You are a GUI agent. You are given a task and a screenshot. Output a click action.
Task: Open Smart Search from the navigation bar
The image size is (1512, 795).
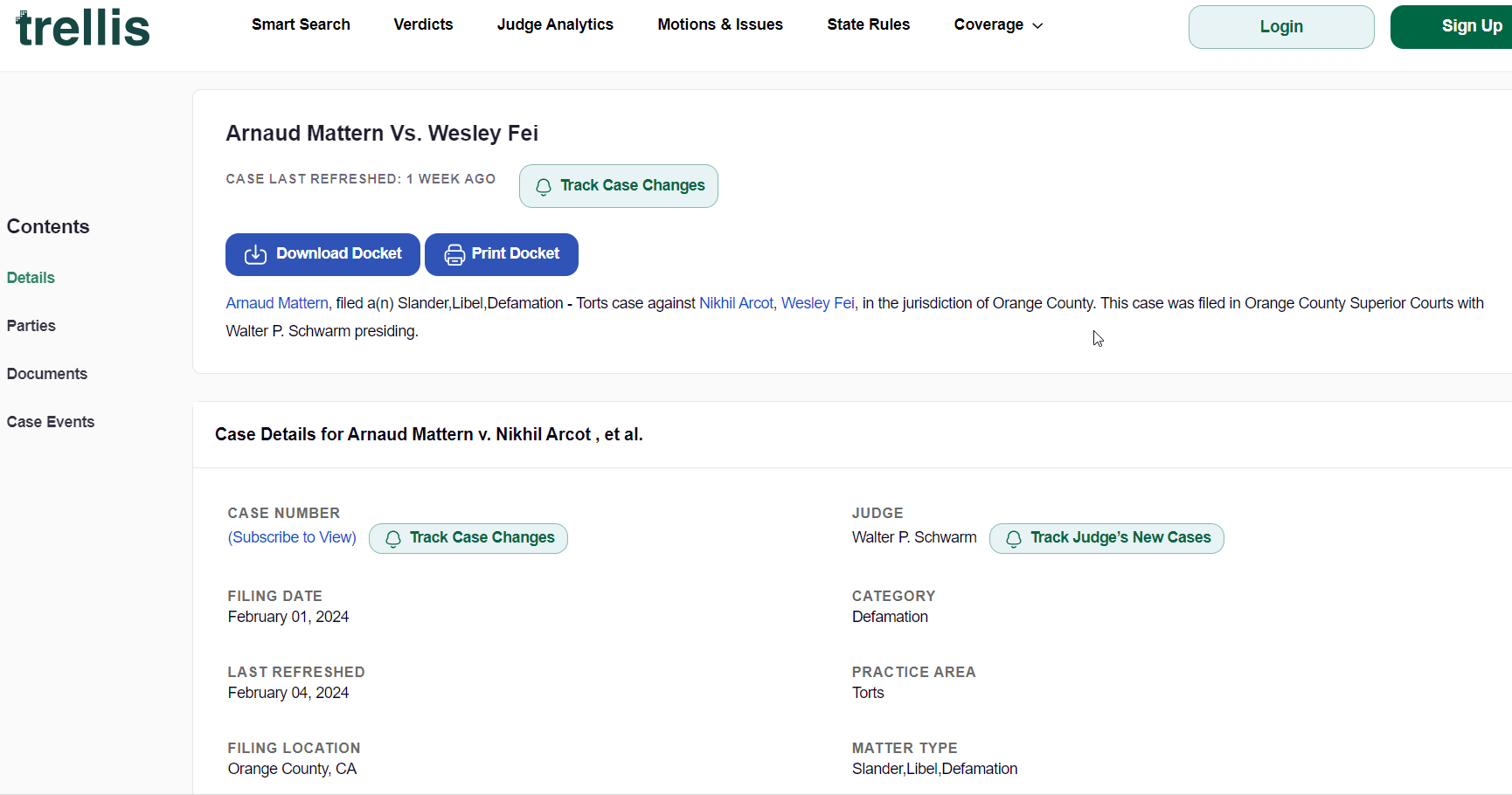tap(300, 24)
